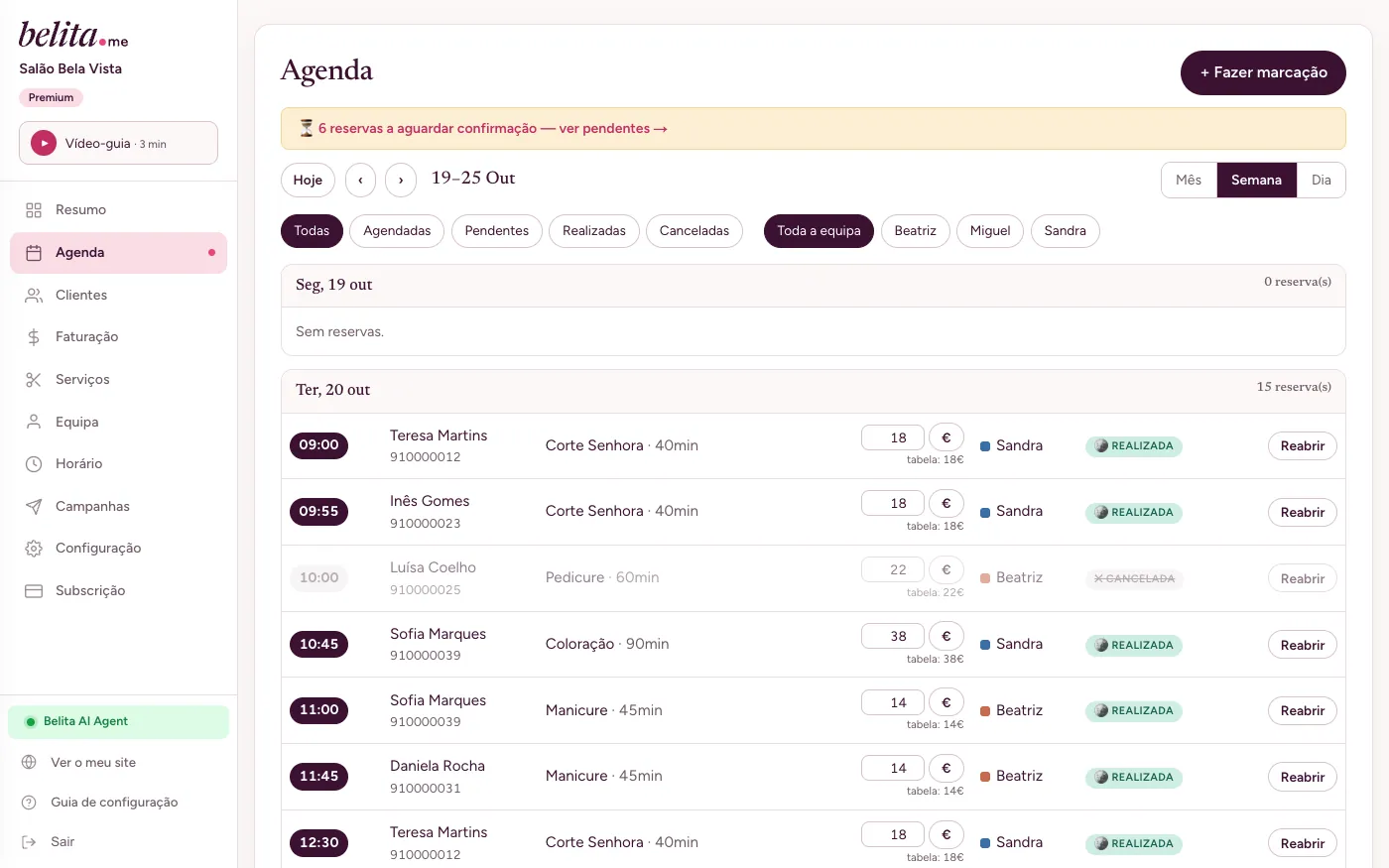
Task: Filter reservations by Pendentes
Action: point(497,230)
